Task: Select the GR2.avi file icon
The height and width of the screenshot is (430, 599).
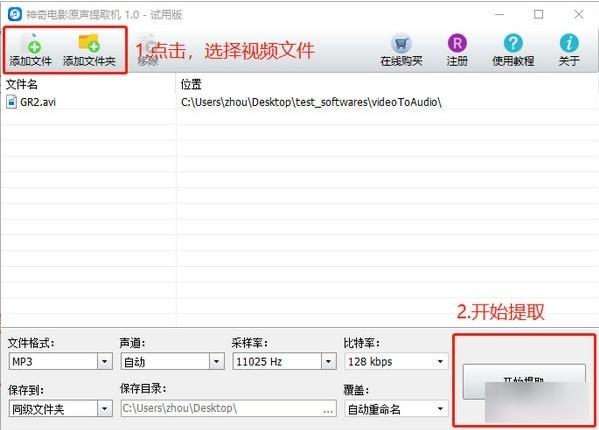Action: (x=11, y=102)
